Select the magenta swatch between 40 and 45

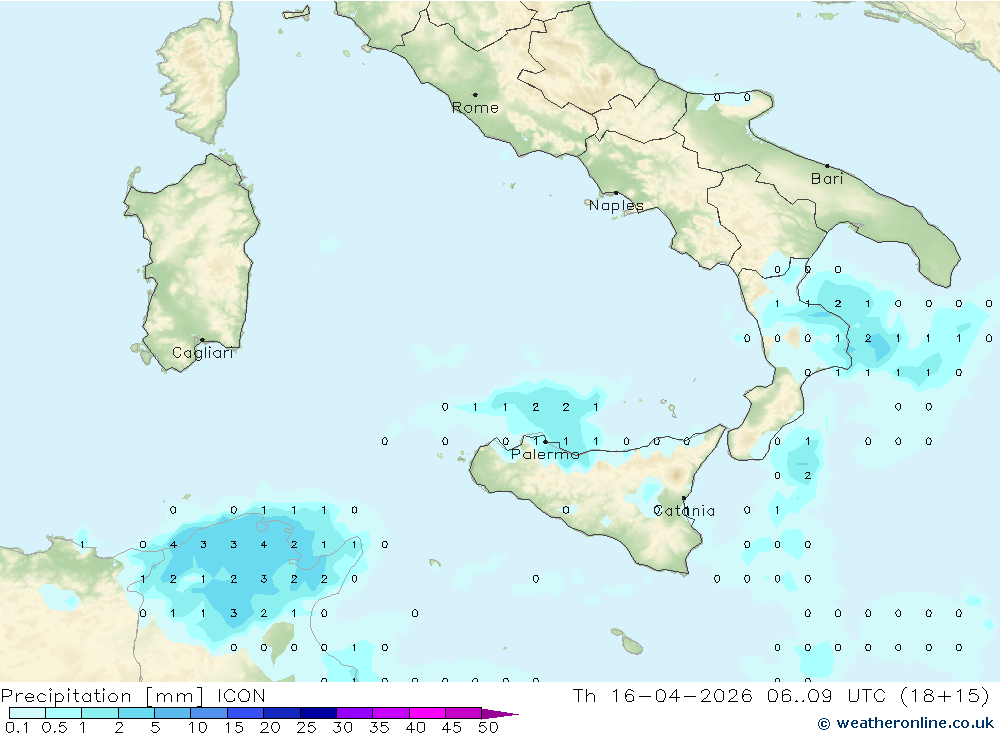click(x=427, y=713)
